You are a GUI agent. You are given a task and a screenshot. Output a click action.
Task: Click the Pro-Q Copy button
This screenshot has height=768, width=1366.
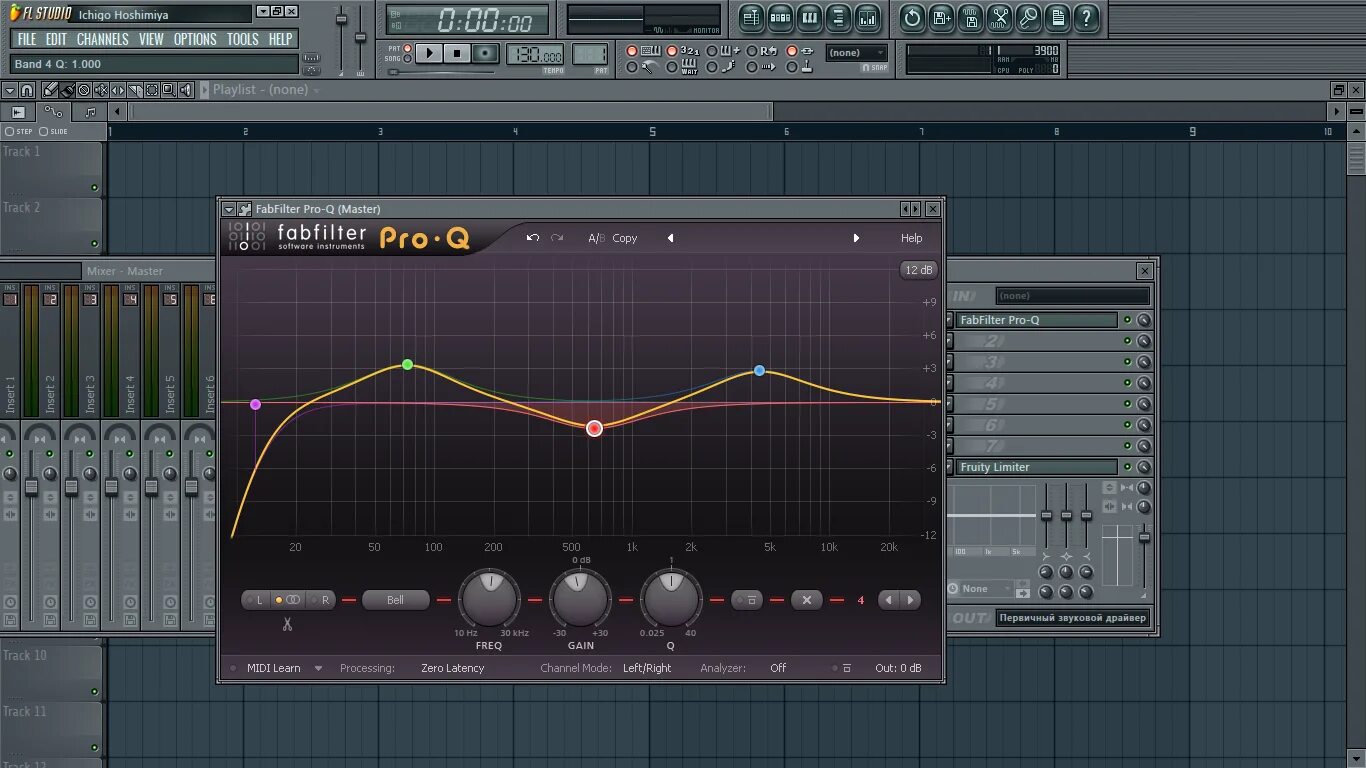point(625,238)
